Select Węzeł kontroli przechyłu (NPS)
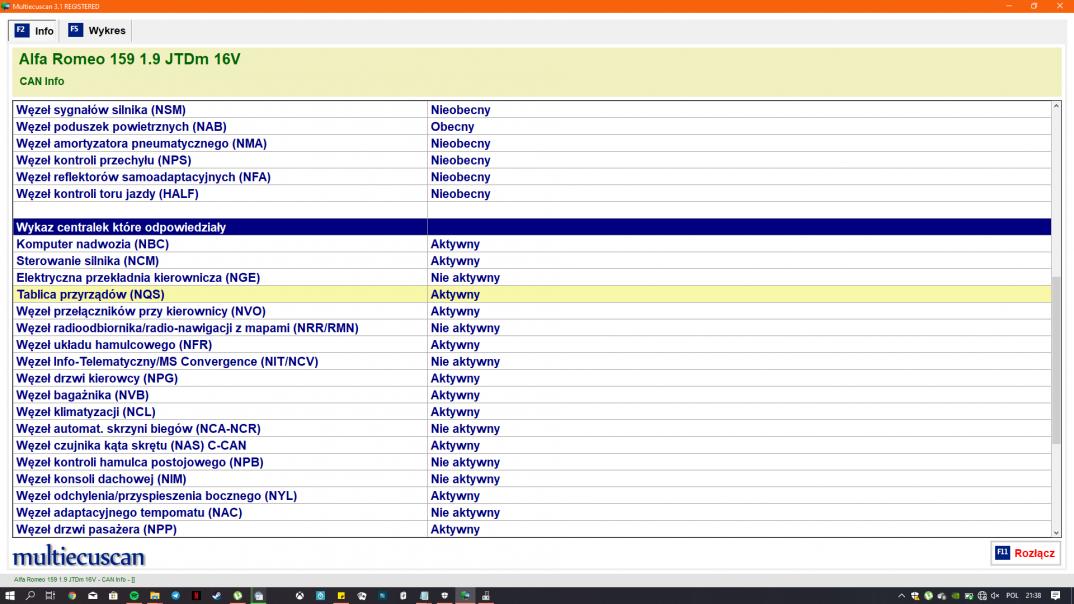This screenshot has height=604, width=1074. coord(532,160)
